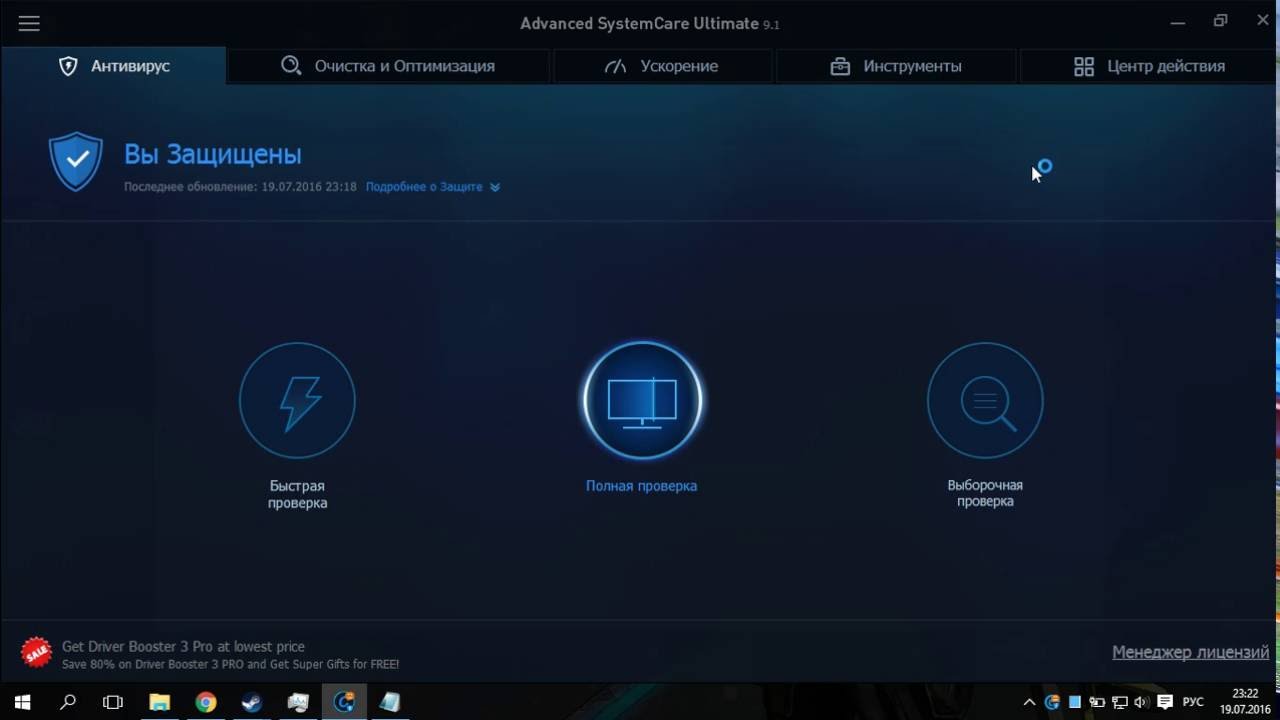The width and height of the screenshot is (1280, 720).
Task: Open the Инструменты tab
Action: point(896,66)
